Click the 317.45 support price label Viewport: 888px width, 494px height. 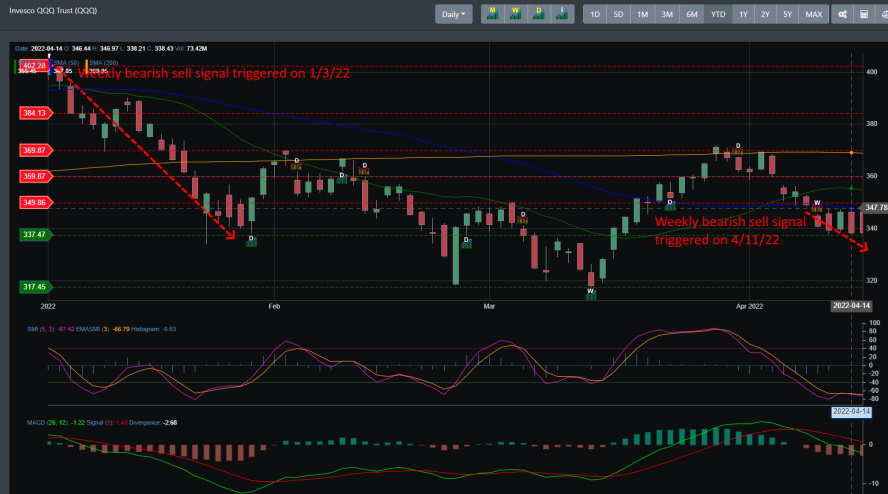click(35, 287)
